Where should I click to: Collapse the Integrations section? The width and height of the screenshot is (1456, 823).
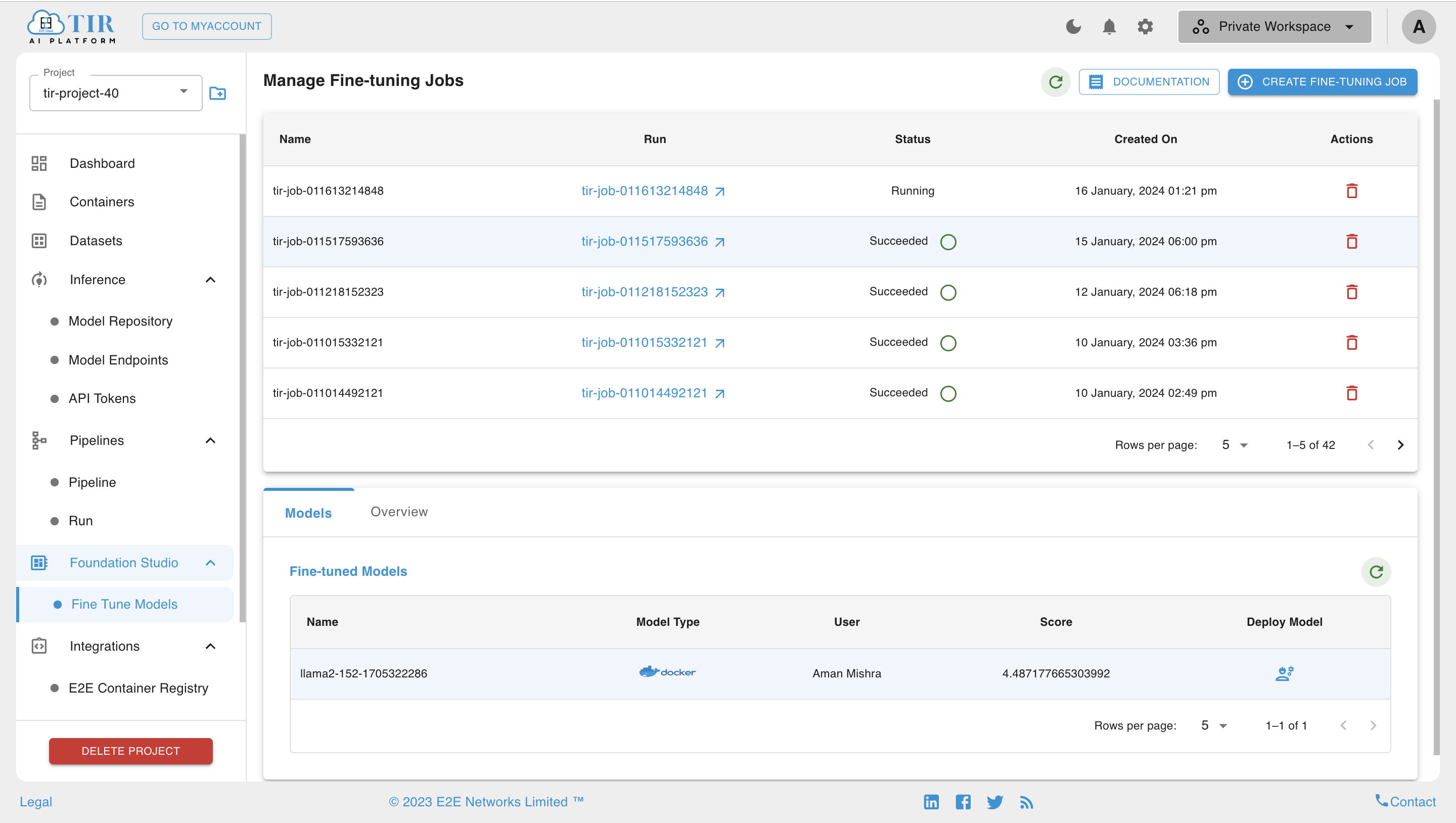(x=210, y=647)
